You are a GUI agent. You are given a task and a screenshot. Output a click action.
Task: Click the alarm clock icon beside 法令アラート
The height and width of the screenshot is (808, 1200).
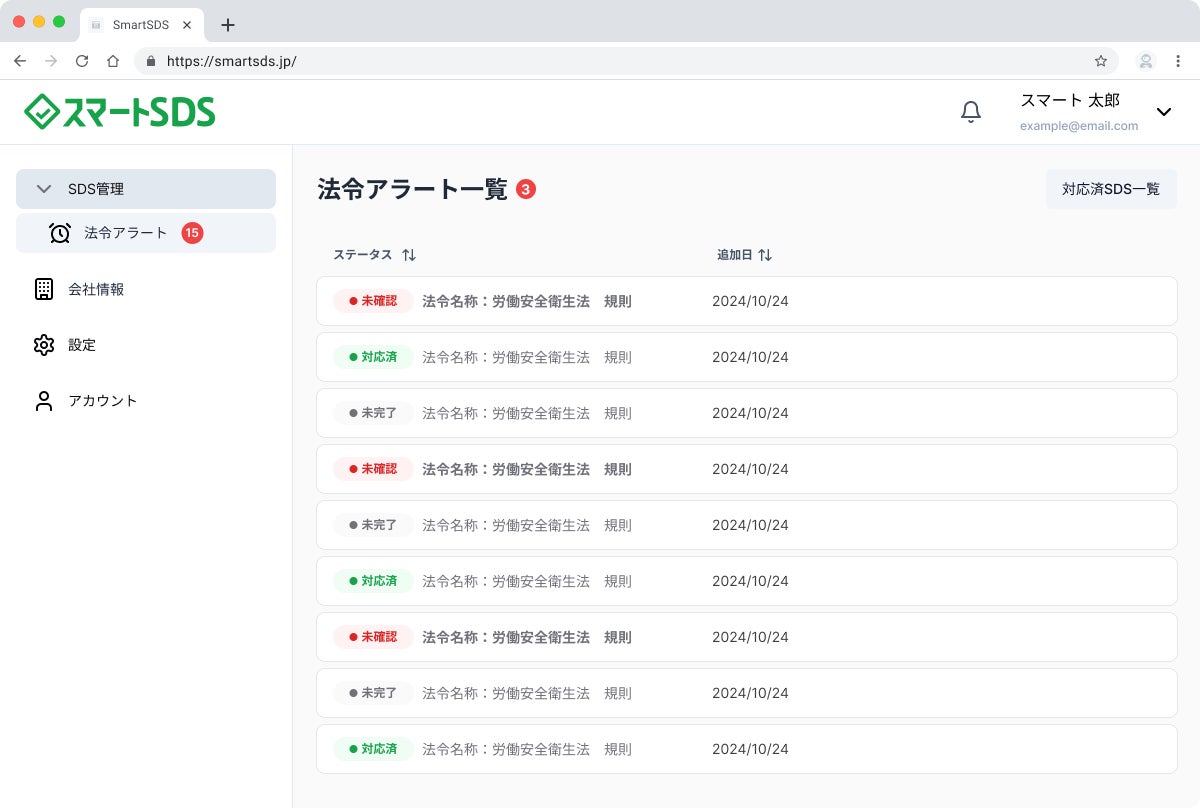coord(60,233)
